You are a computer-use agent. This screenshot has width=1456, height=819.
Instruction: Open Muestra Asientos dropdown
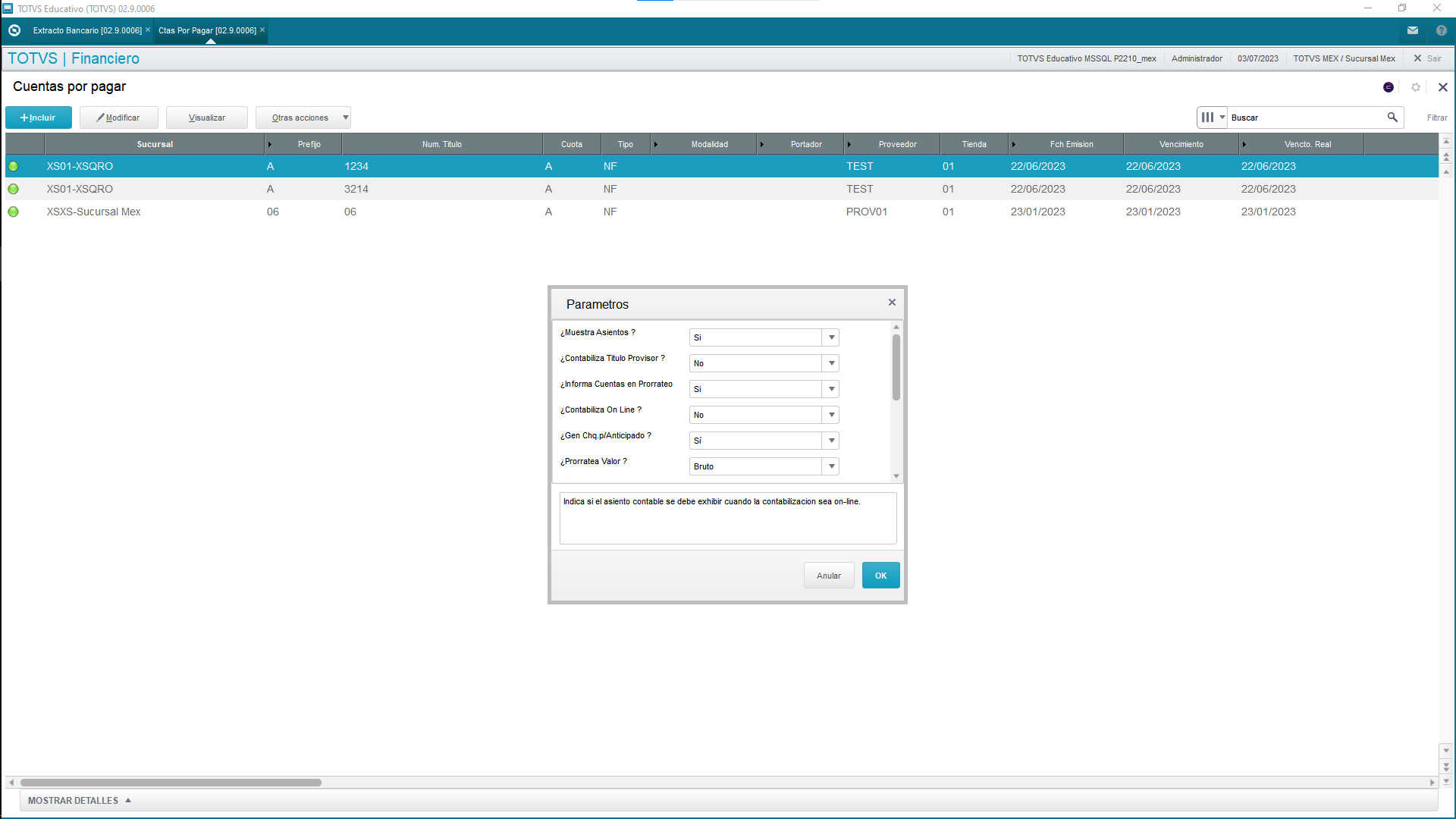coord(832,337)
